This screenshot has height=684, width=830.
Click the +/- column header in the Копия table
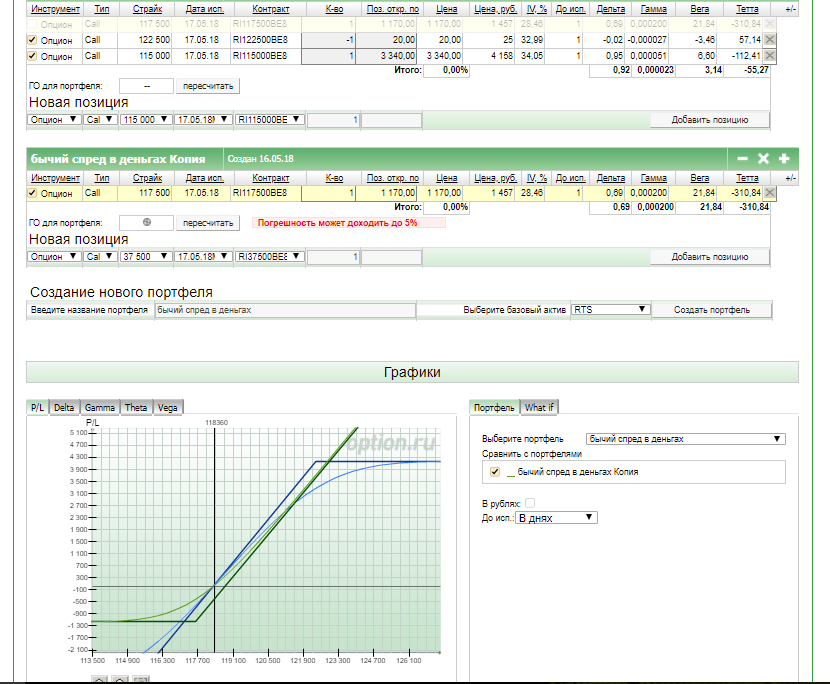[790, 177]
